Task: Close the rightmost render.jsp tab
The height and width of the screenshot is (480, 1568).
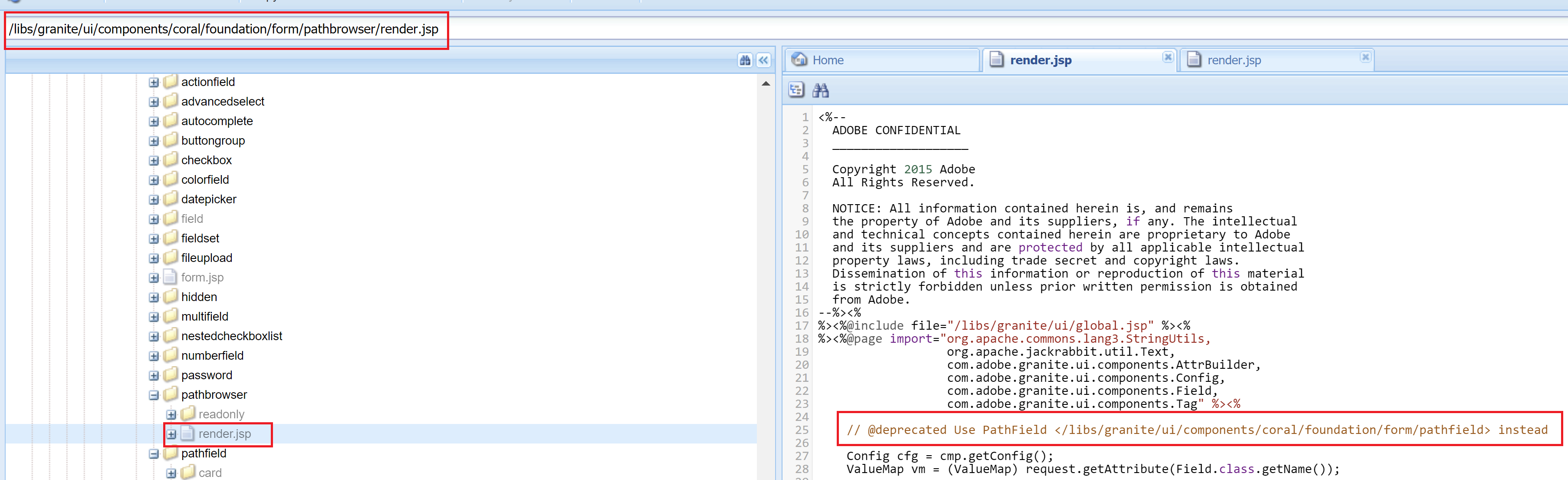Action: pos(1365,56)
